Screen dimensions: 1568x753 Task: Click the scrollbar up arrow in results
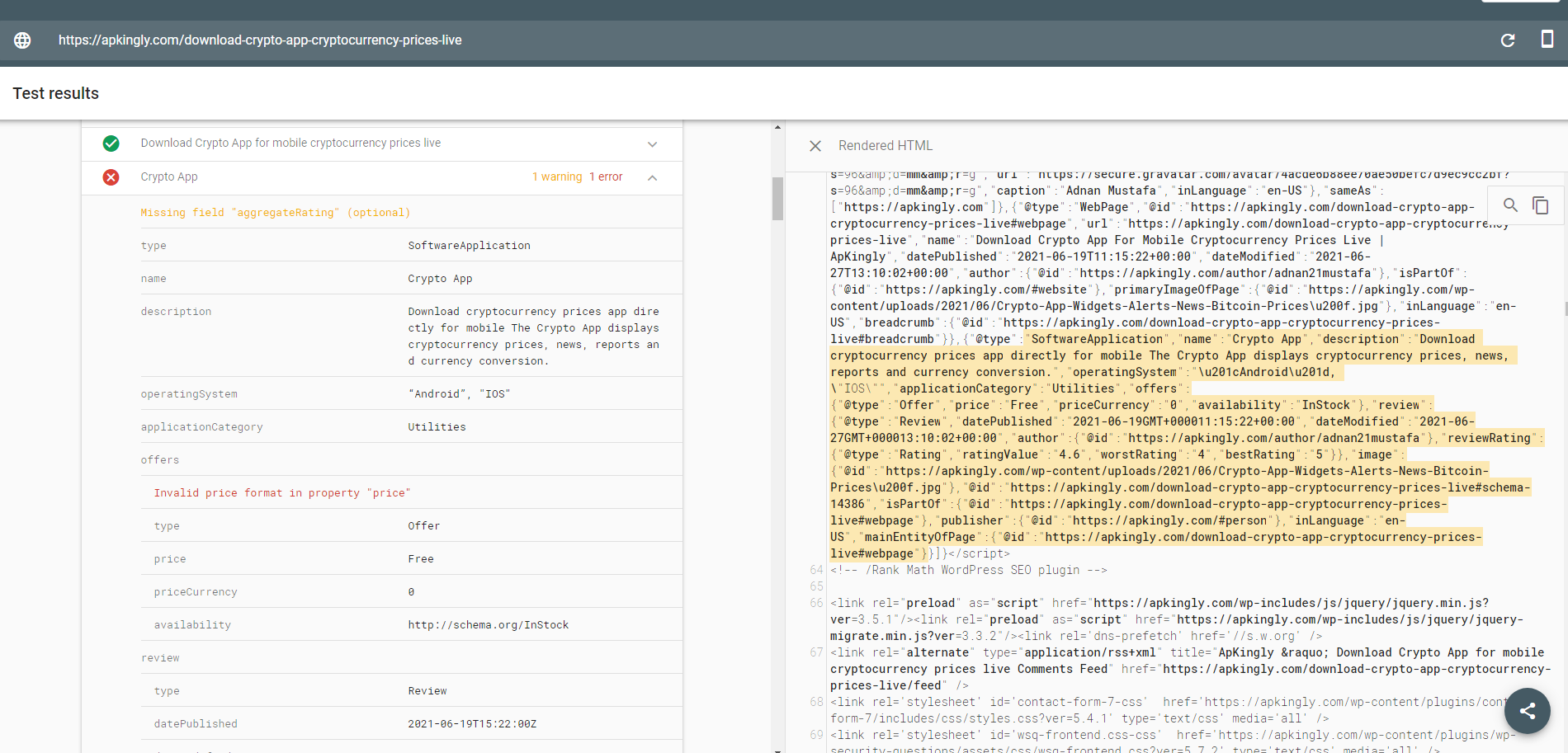777,127
